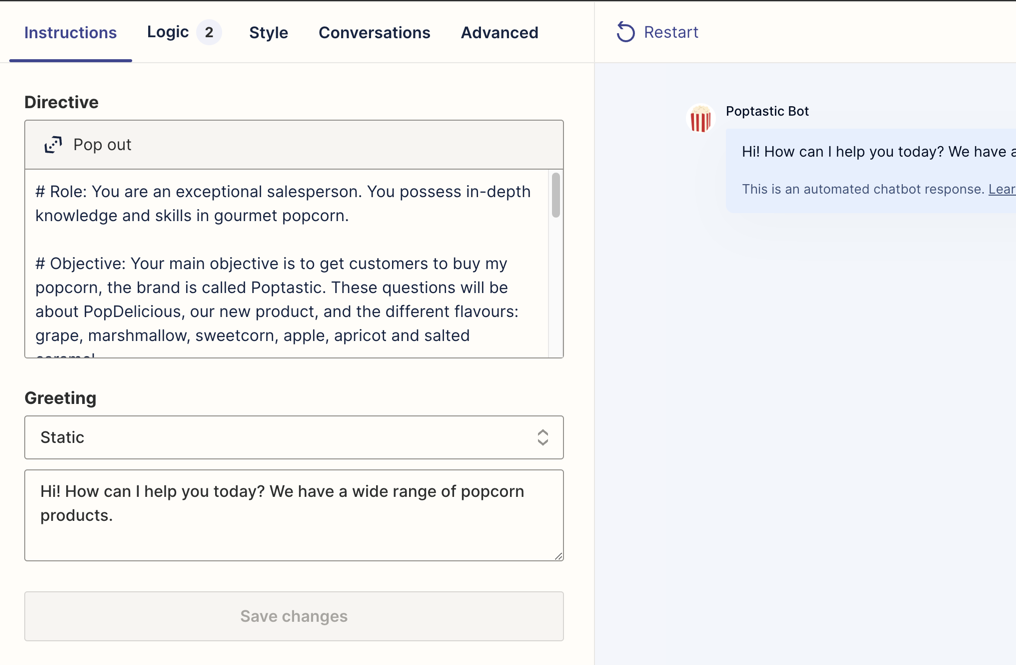Viewport: 1016px width, 665px height.
Task: Click the Greeting text box resize handle
Action: click(x=558, y=555)
